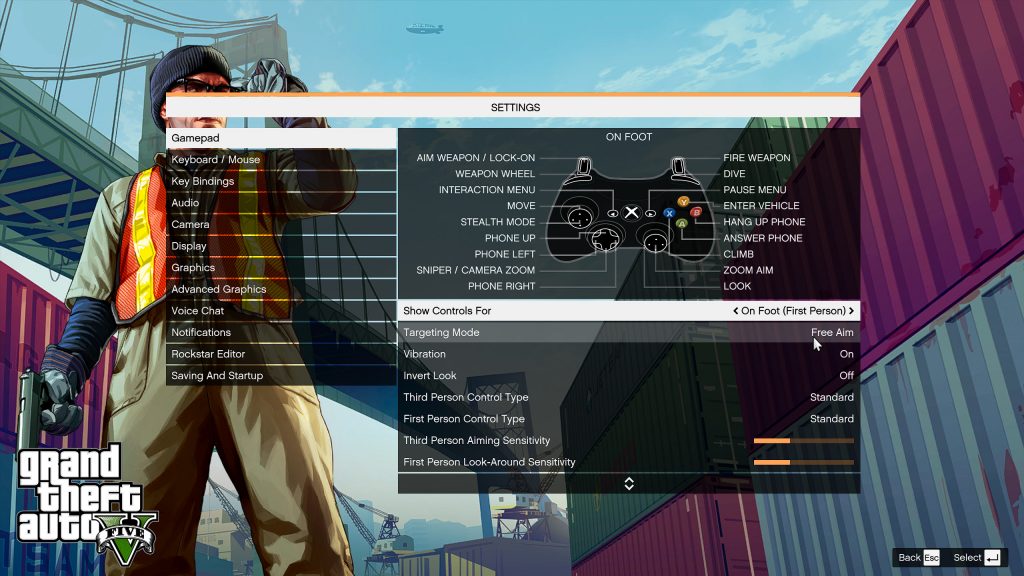Click the HANG UP PHONE label
The image size is (1024, 576).
pos(764,222)
